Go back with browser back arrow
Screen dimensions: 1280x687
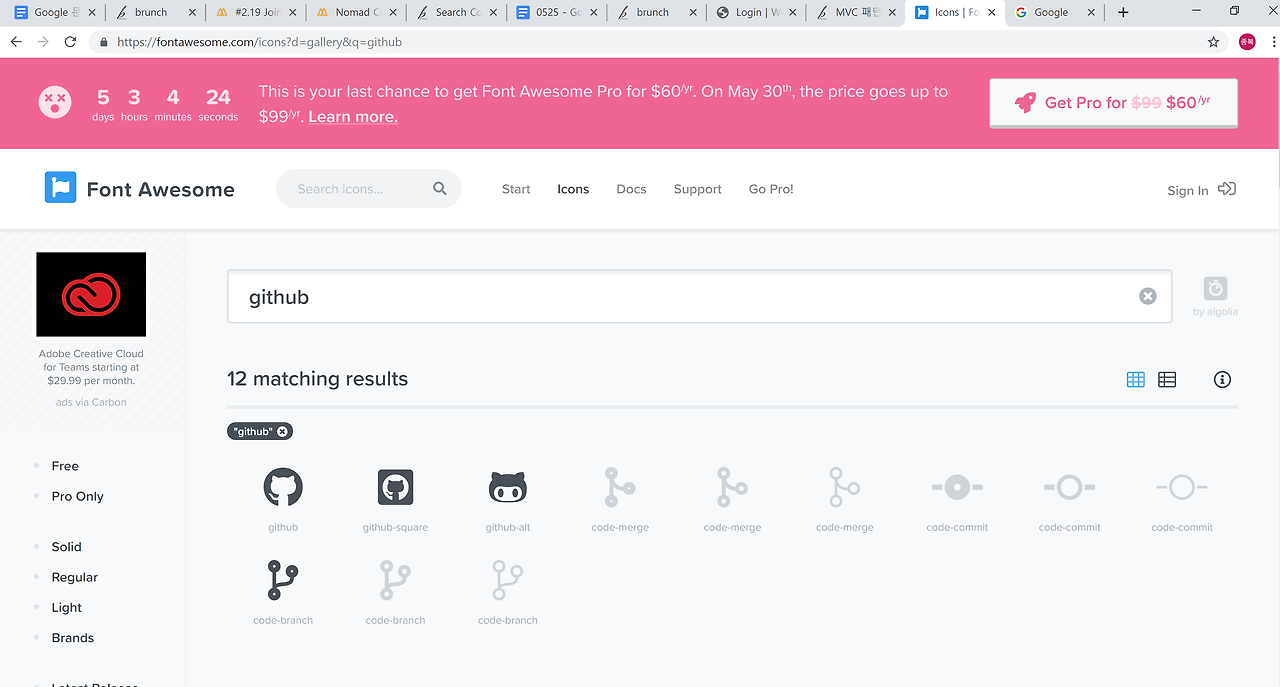coord(16,42)
